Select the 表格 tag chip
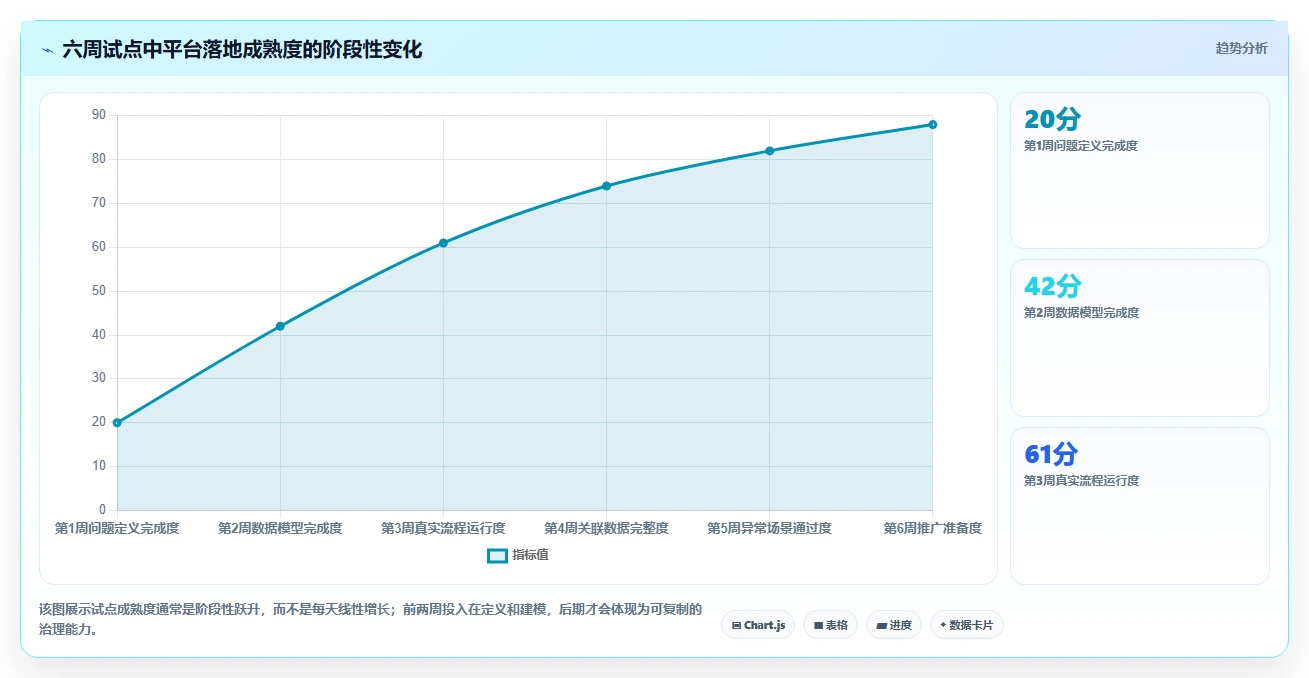This screenshot has height=678, width=1309. (830, 625)
